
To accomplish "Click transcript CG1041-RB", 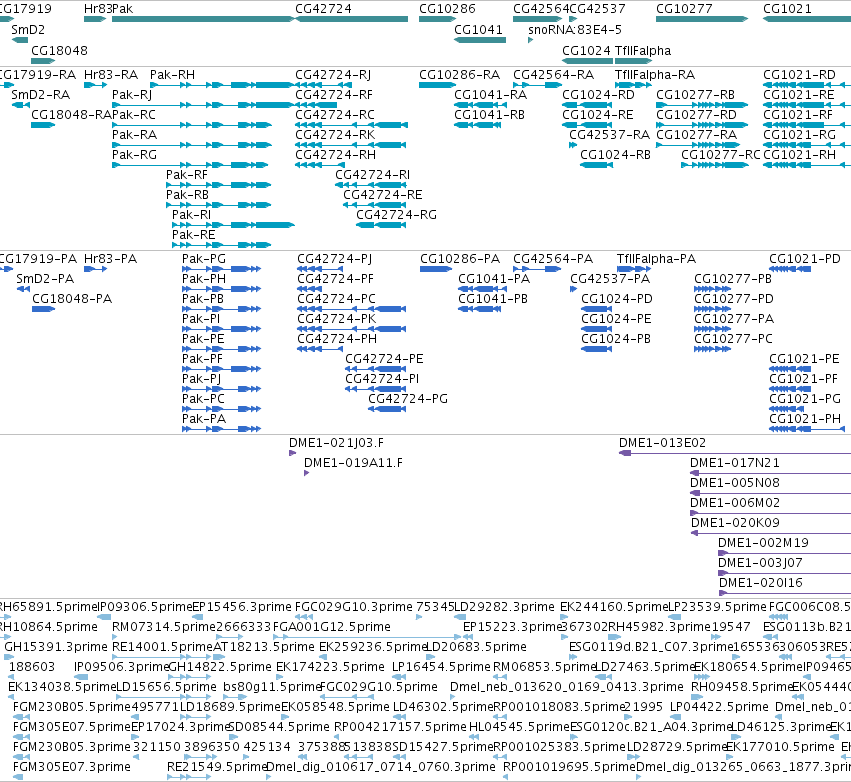I will coord(490,115).
